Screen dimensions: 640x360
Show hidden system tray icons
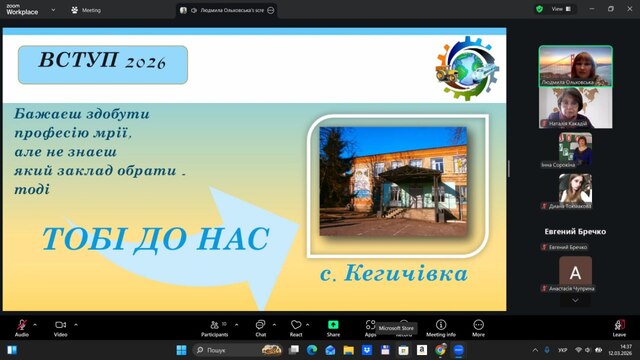point(535,350)
